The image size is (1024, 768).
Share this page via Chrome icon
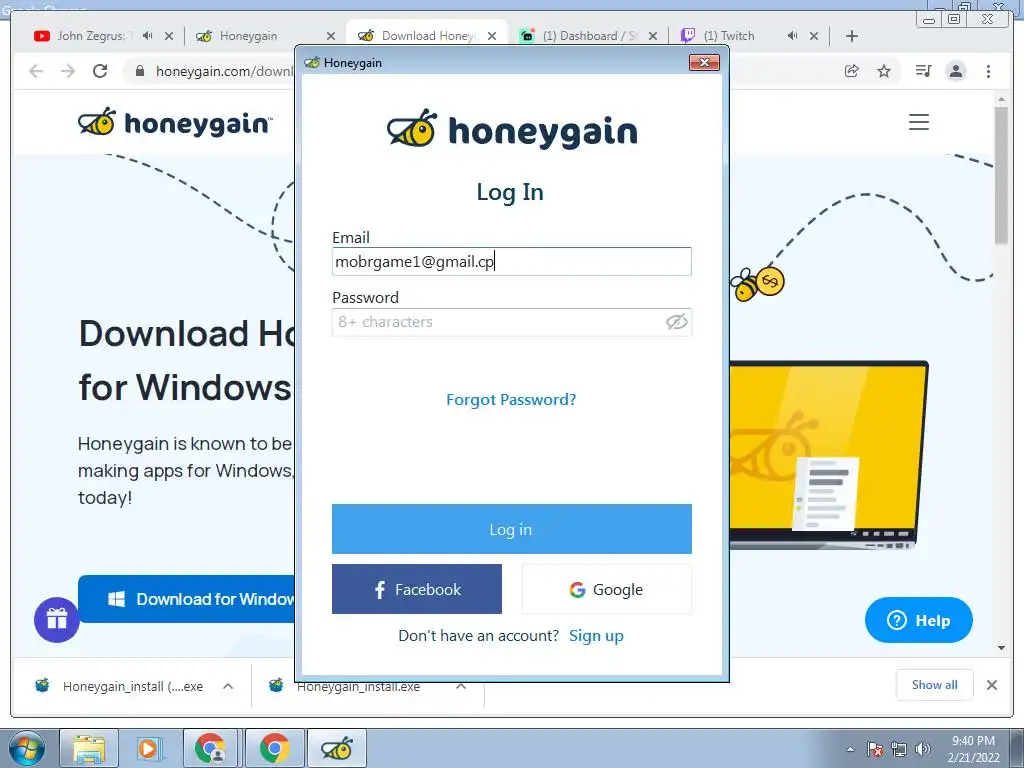point(852,71)
